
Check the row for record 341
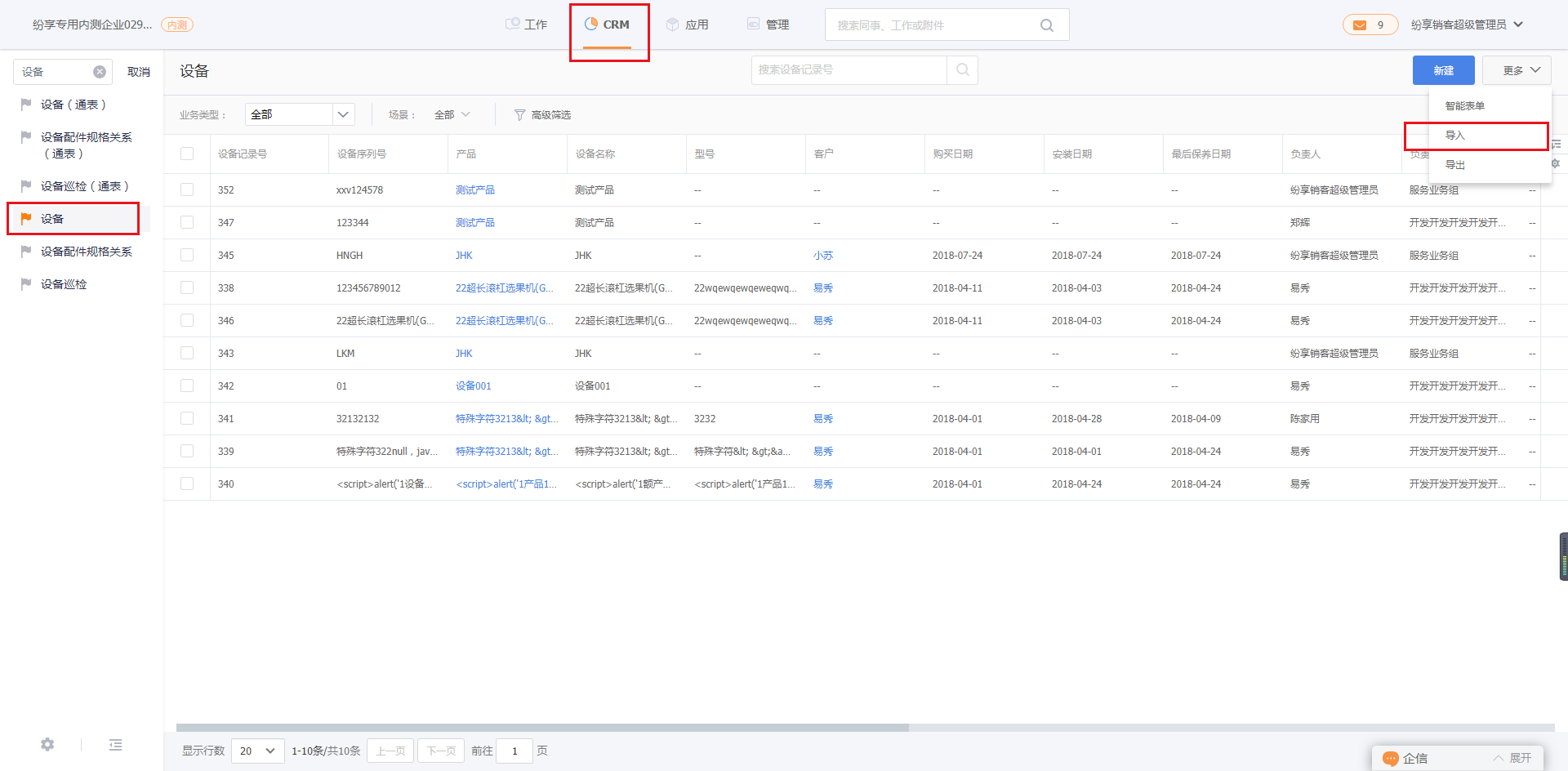click(187, 418)
